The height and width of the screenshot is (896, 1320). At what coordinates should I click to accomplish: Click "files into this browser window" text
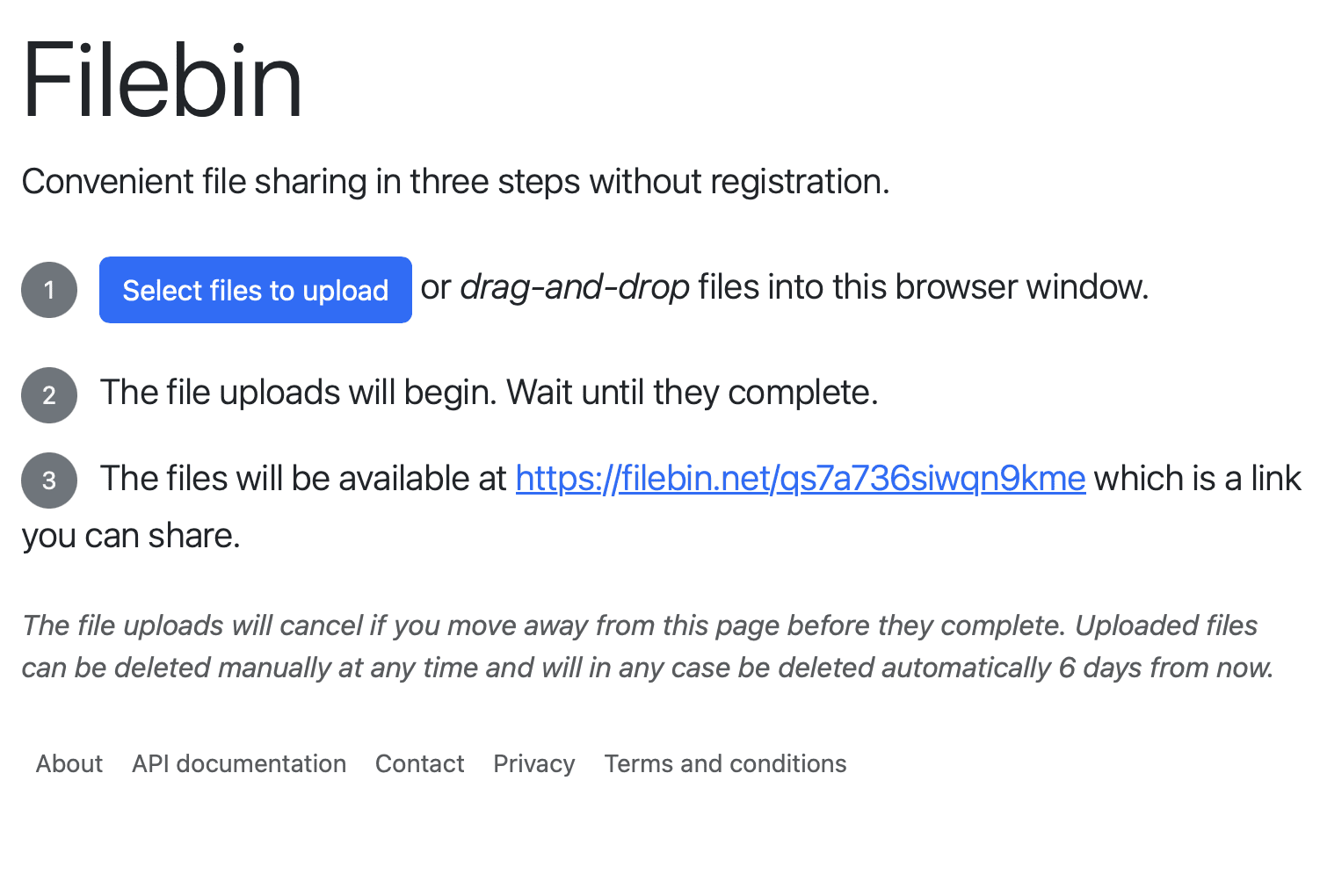click(x=923, y=287)
